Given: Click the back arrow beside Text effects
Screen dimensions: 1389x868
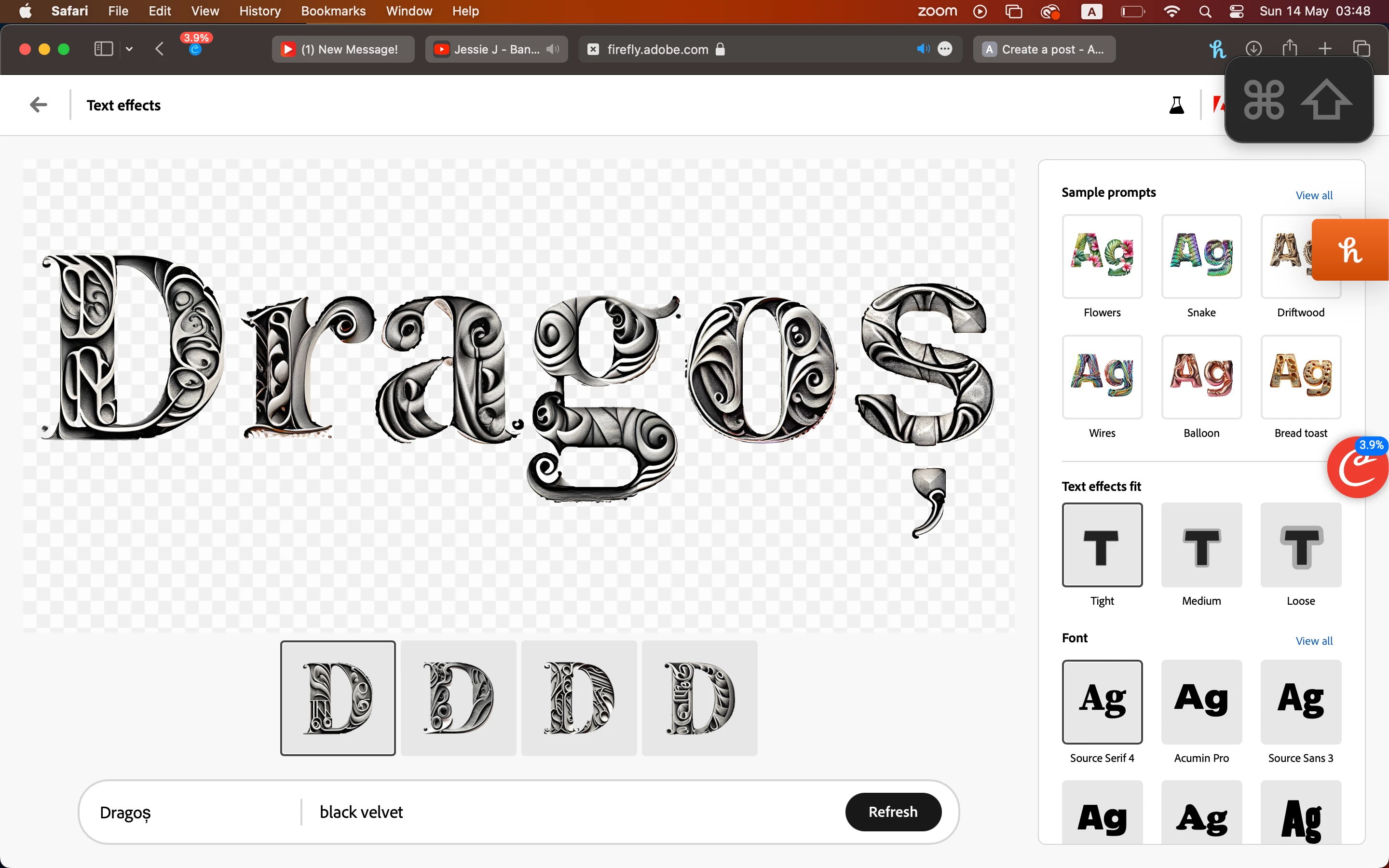Looking at the screenshot, I should click(x=39, y=105).
